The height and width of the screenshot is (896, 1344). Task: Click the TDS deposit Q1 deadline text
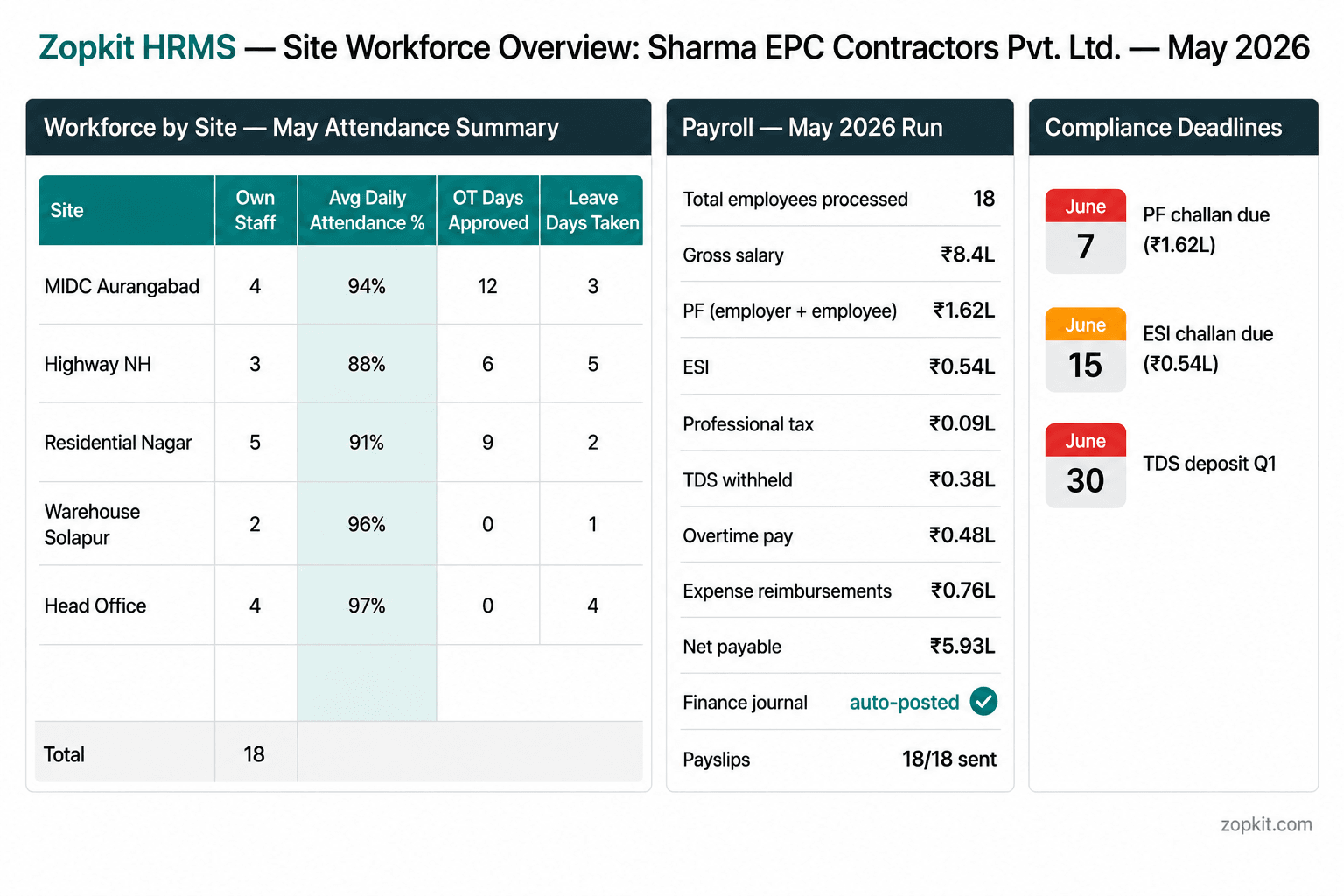click(x=1209, y=464)
